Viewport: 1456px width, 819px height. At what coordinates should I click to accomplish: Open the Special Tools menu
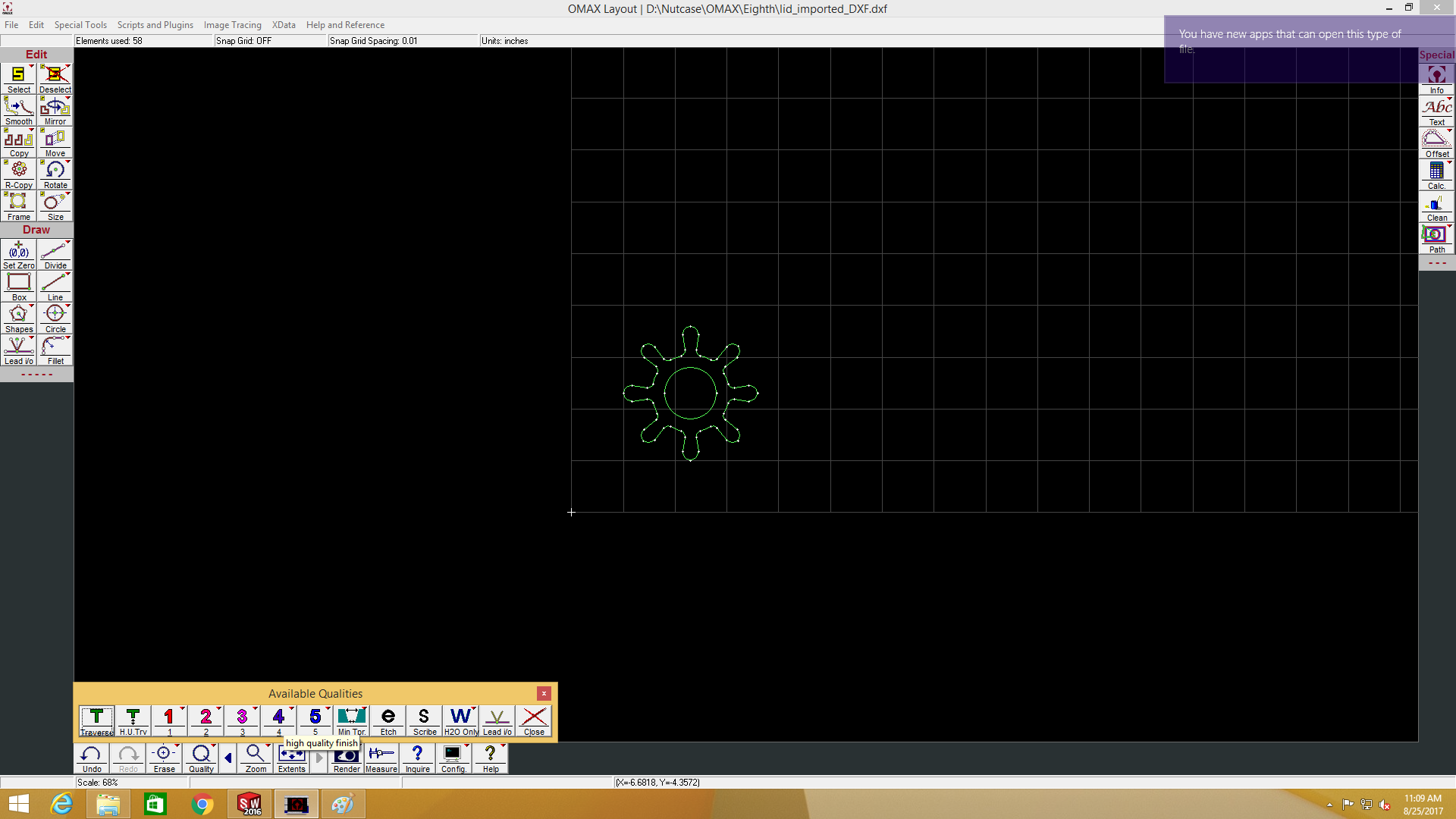coord(80,25)
